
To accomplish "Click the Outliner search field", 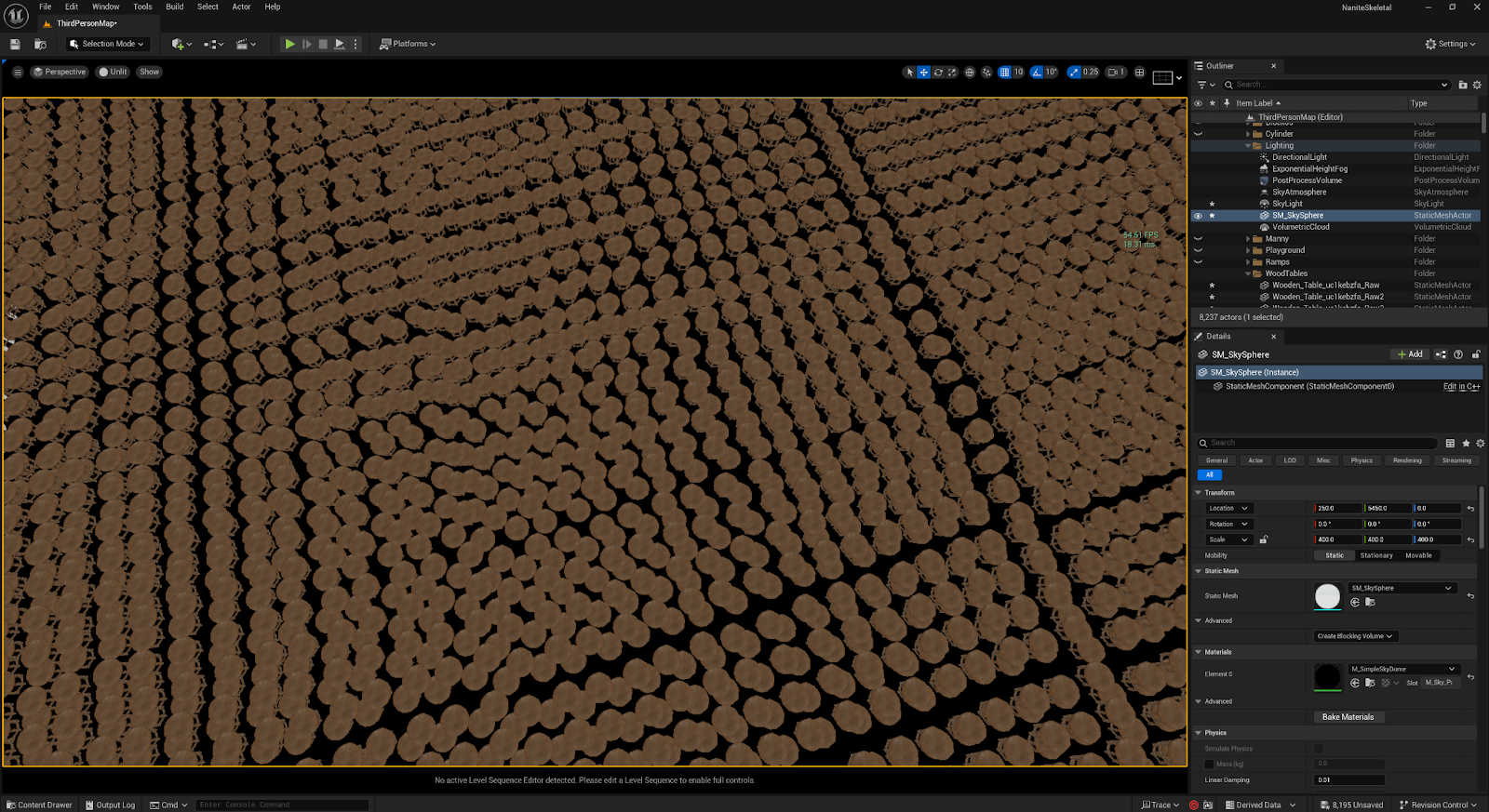I will 1336,85.
